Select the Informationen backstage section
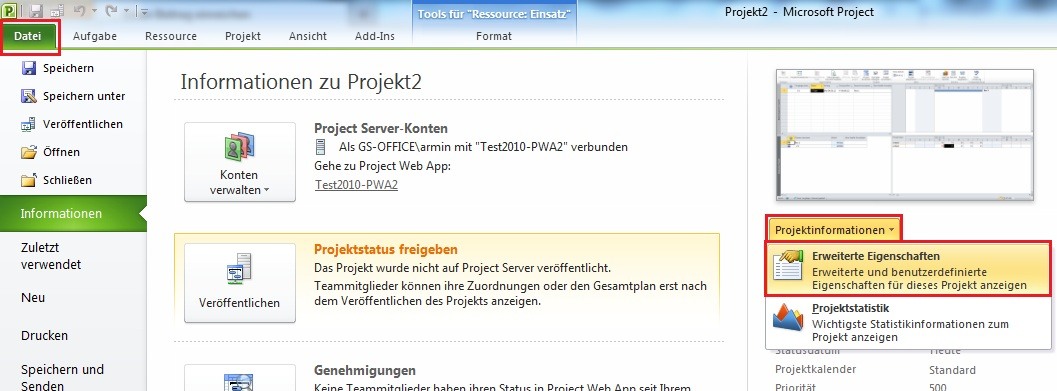 tap(73, 214)
